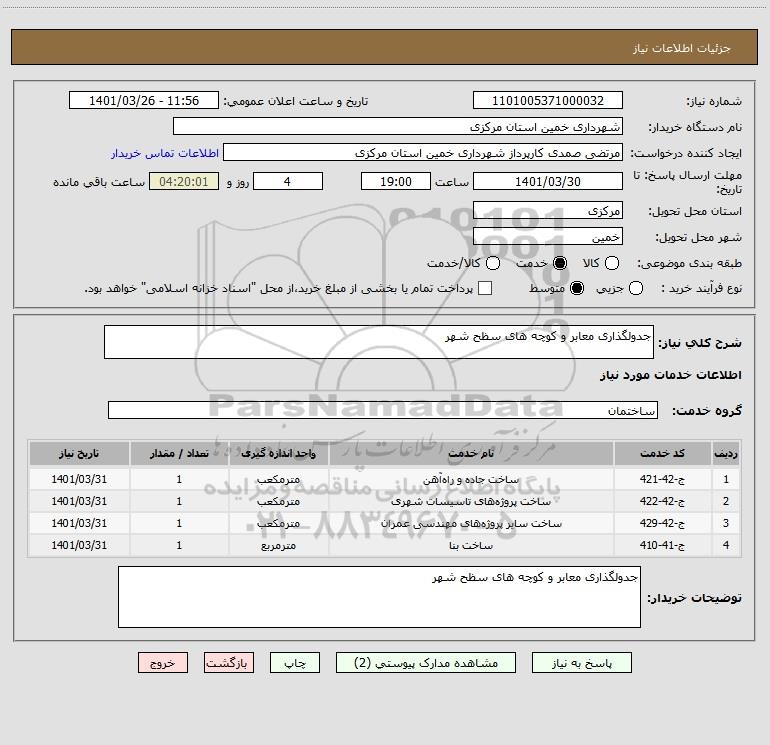Click the announcement date field 1401/03/26 - 11:56
The width and height of the screenshot is (770, 745).
(x=144, y=100)
